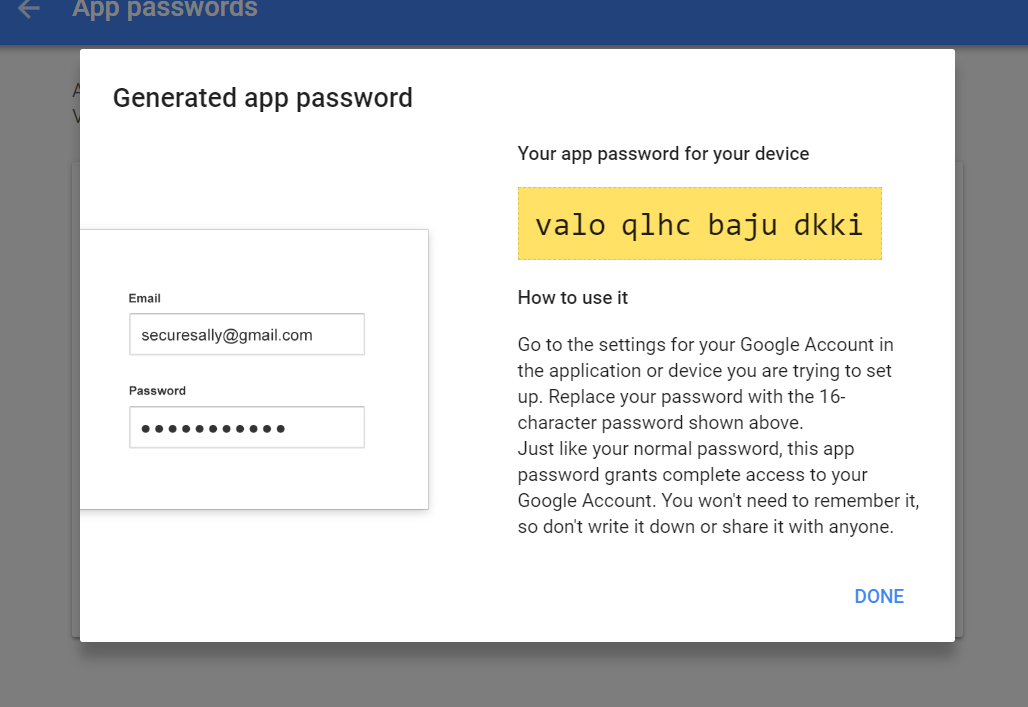Click the Password label above the field
Viewport: 1028px width, 707px height.
click(x=157, y=391)
